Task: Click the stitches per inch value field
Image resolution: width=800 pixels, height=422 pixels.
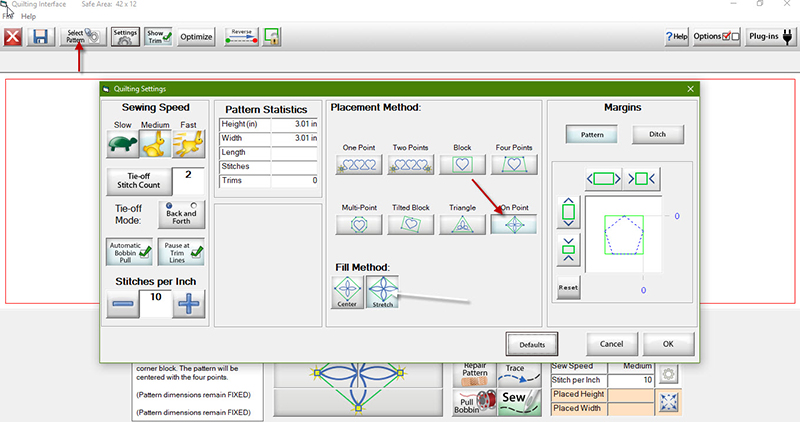Action: [x=156, y=303]
